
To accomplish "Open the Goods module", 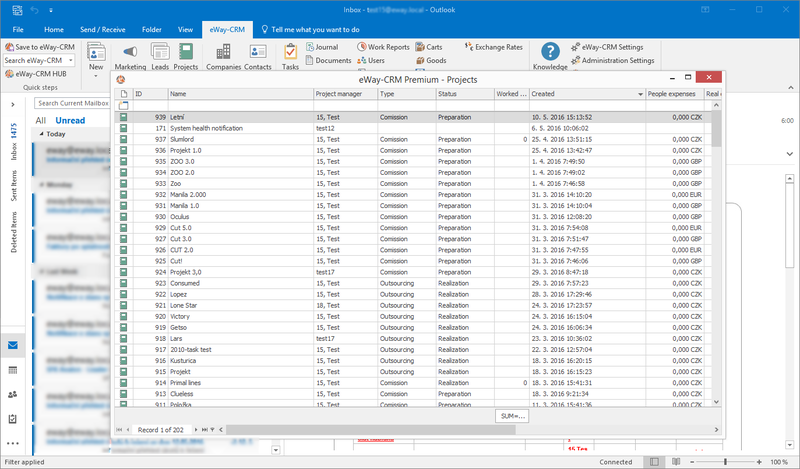I will (431, 60).
